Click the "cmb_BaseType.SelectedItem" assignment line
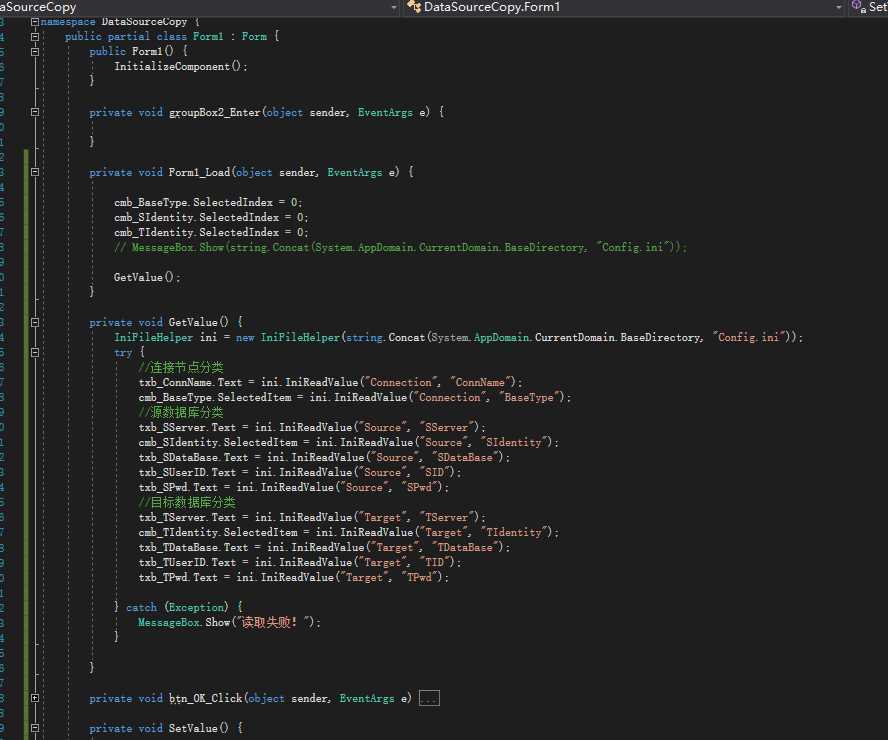The height and width of the screenshot is (740, 888). click(355, 397)
